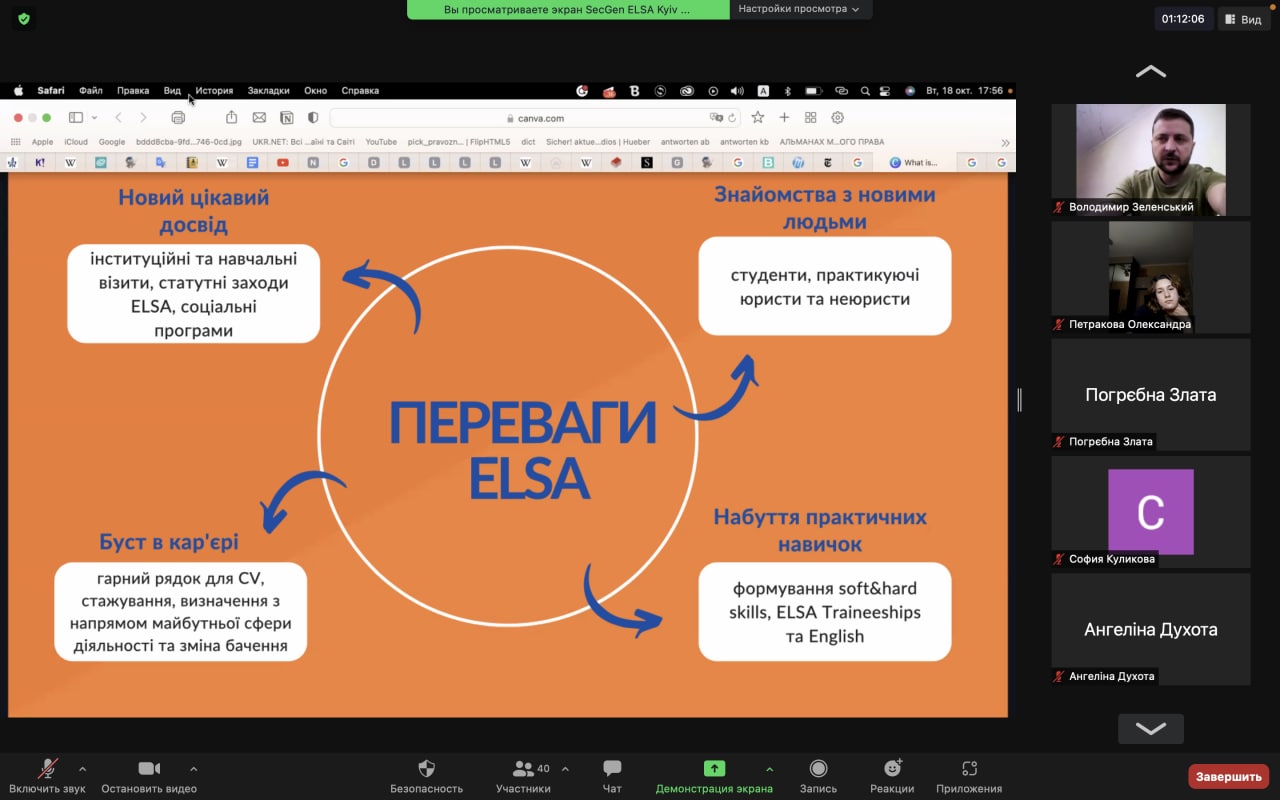The width and height of the screenshot is (1280, 800).
Task: Open a new tab with plus icon
Action: 784,118
